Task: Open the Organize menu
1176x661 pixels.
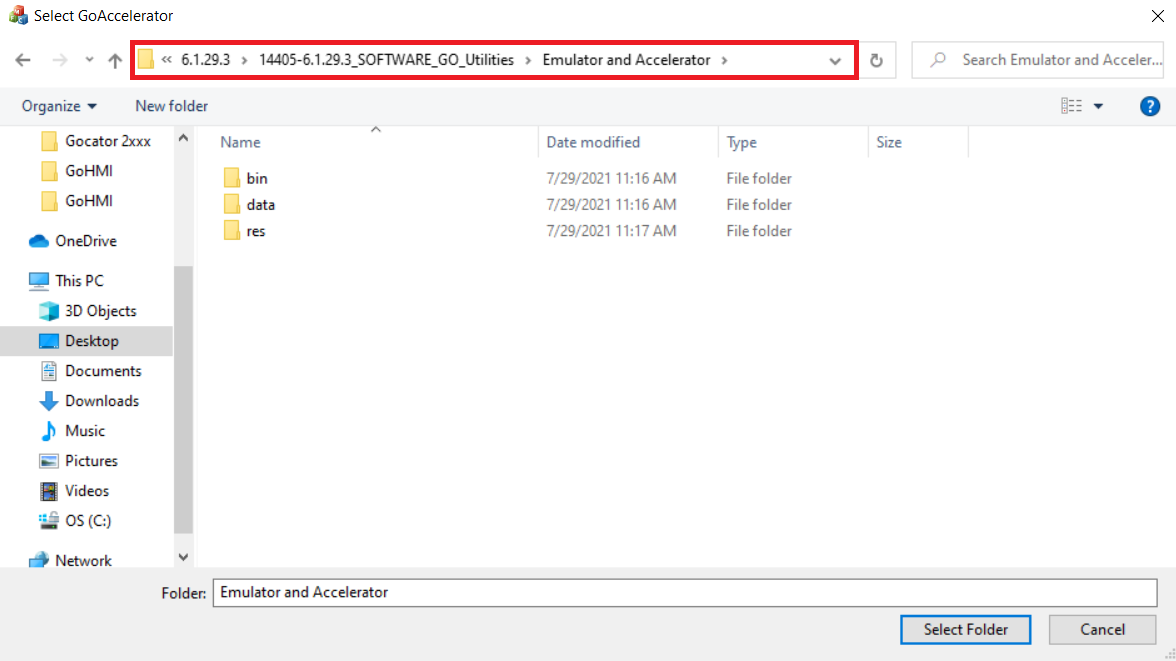Action: (x=58, y=106)
